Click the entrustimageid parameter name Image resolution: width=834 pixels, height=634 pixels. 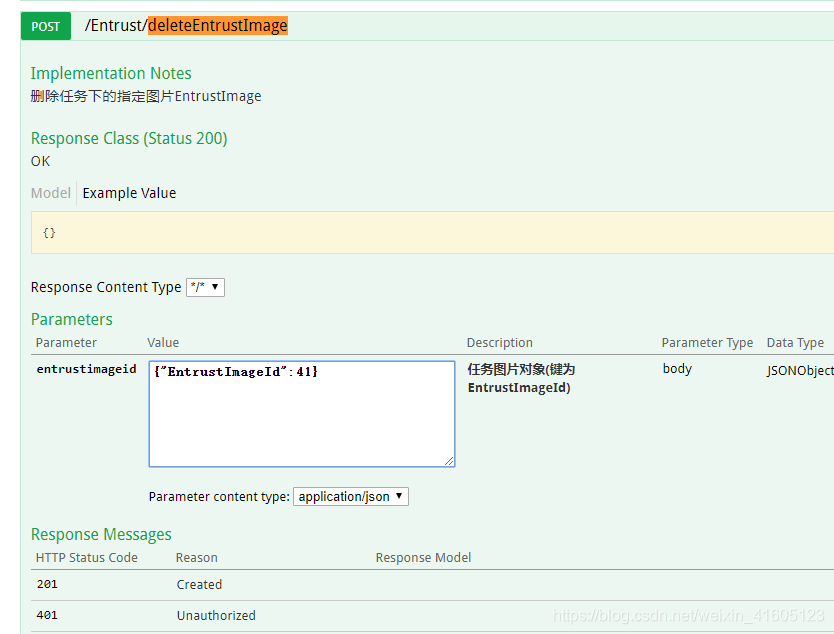click(x=86, y=369)
